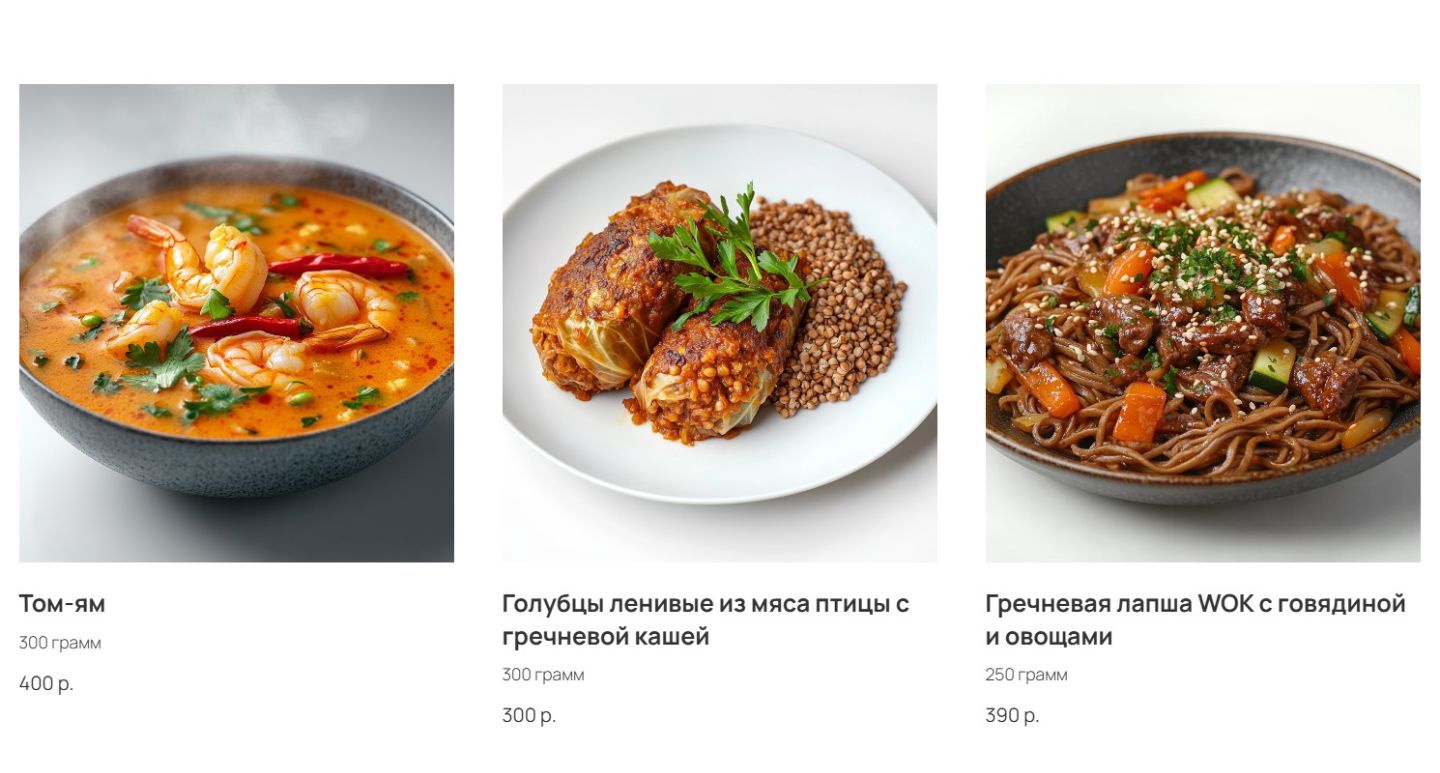The width and height of the screenshot is (1440, 773).
Task: Select the 400 р. price of Том-ям
Action: tap(46, 684)
